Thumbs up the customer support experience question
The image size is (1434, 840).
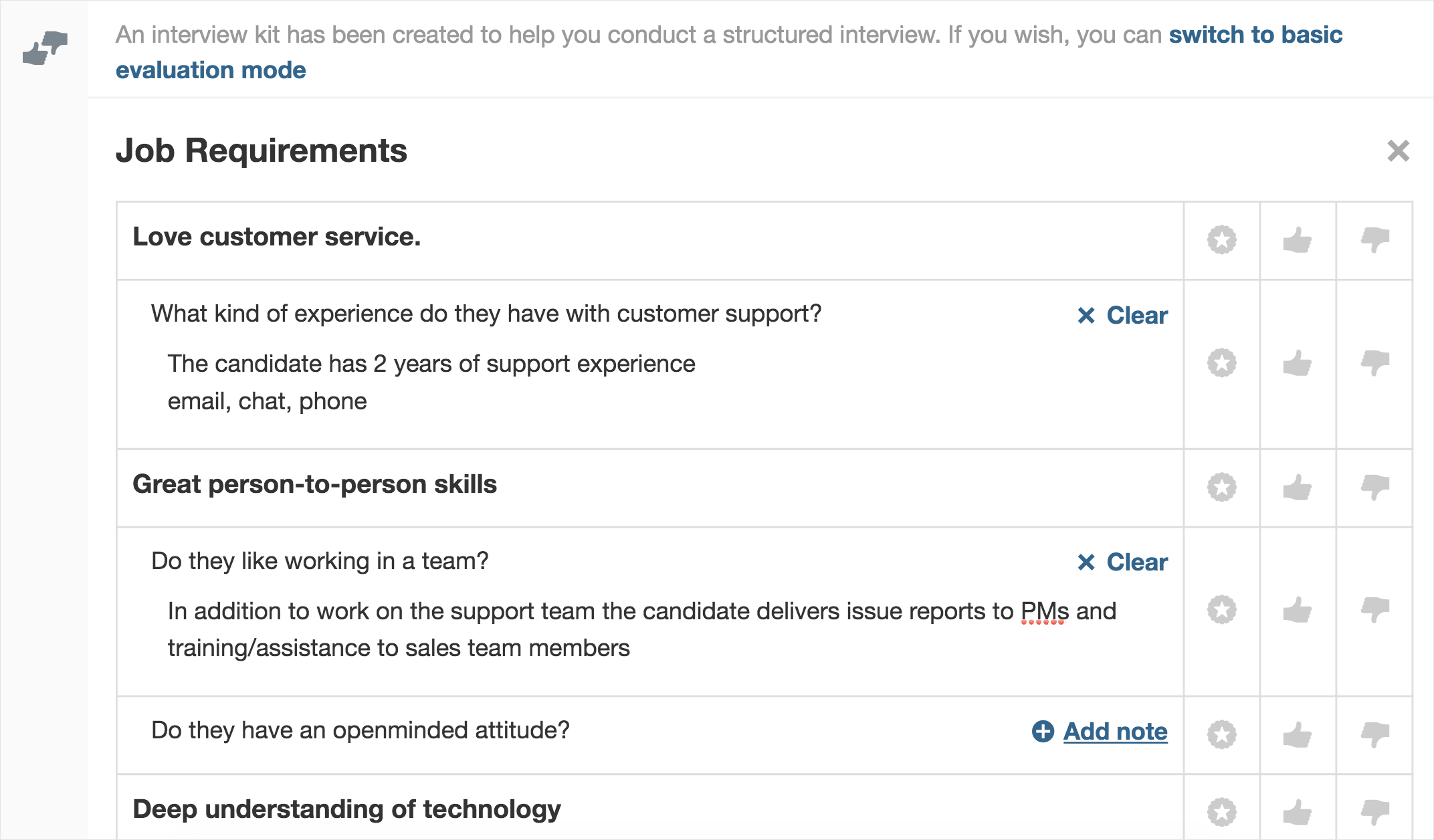1298,363
